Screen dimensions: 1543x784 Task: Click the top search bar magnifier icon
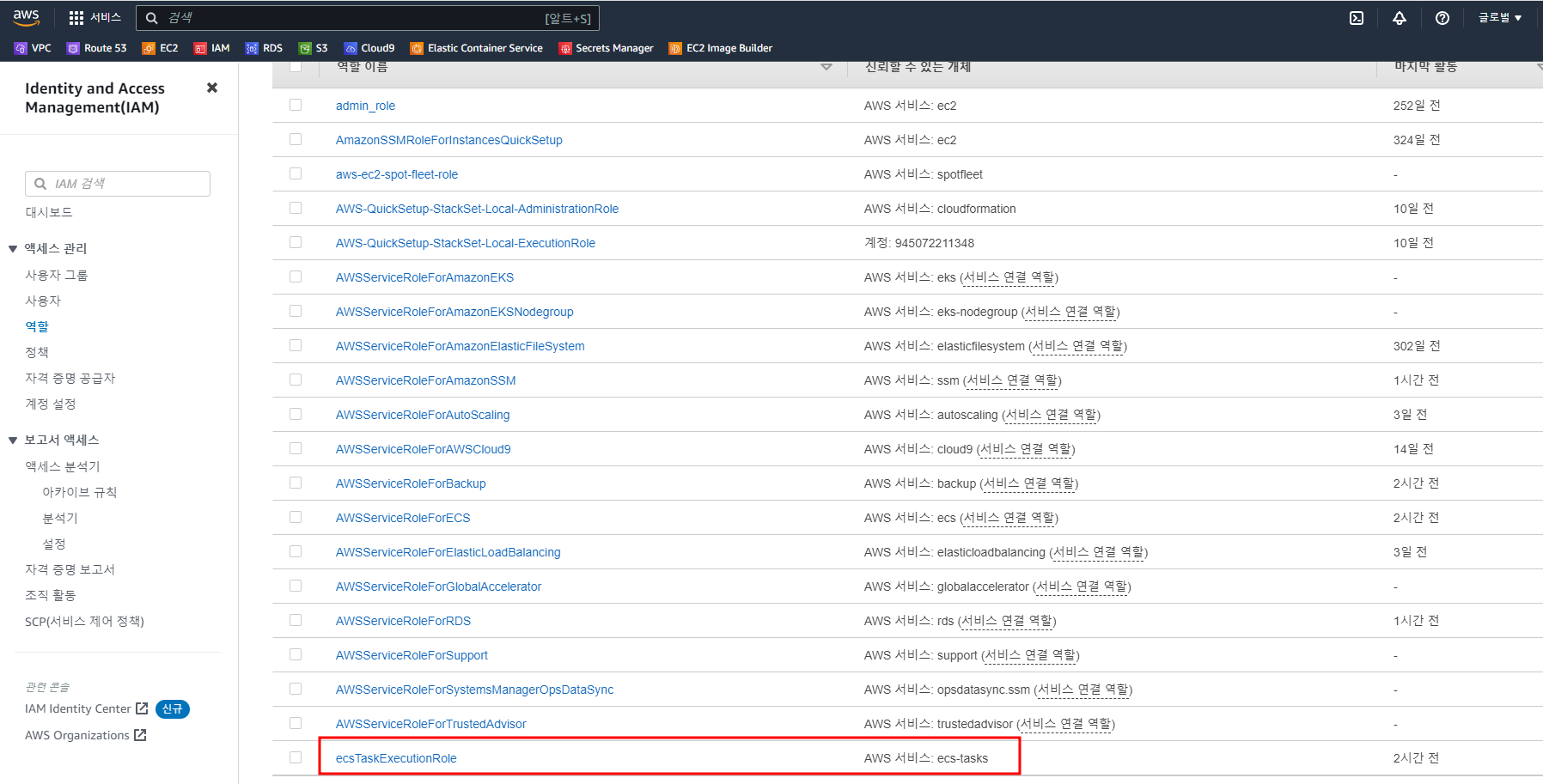pos(152,18)
